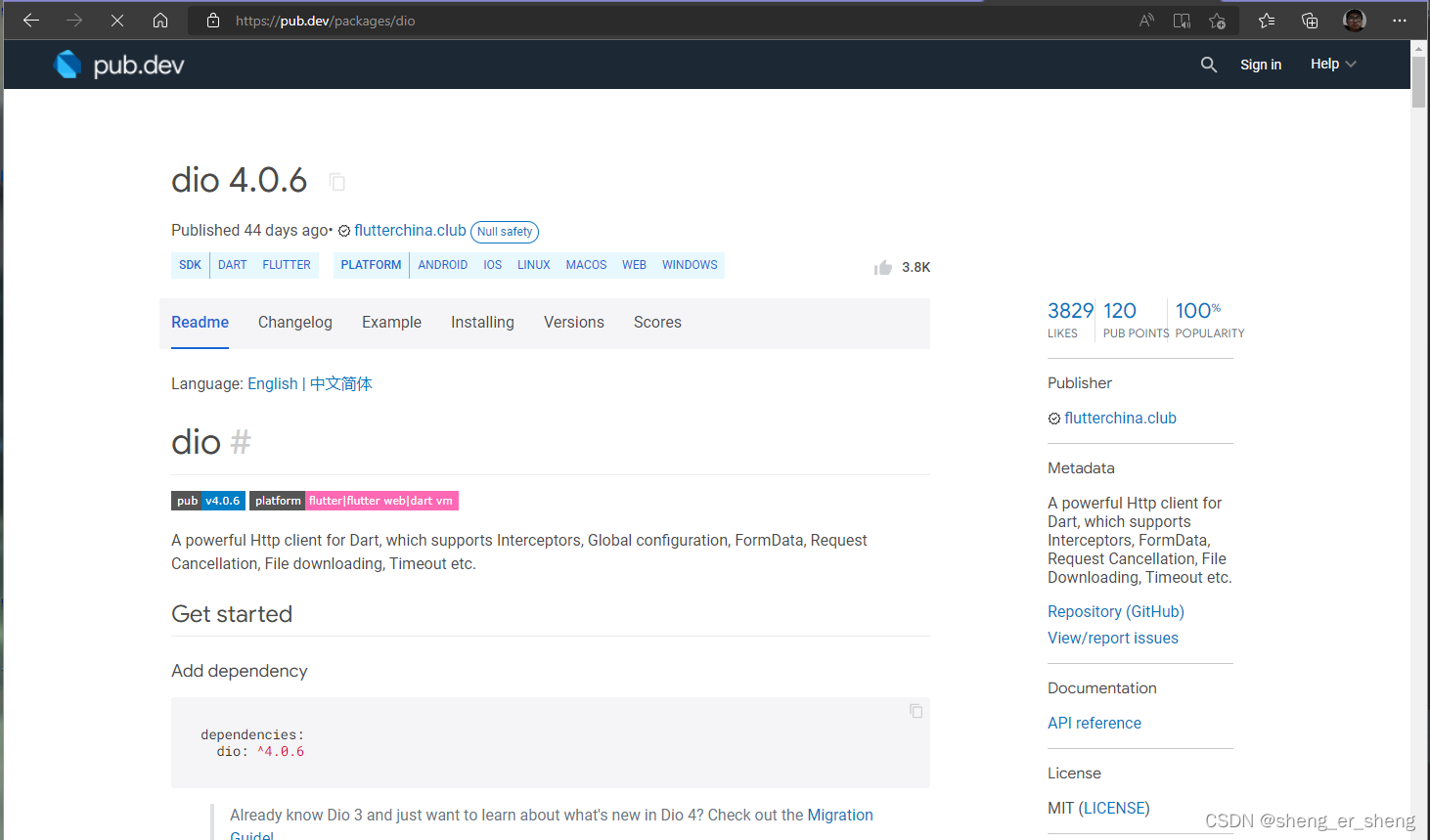Screen dimensions: 1430x840
Task: Click the 3.8K like count
Action: click(x=916, y=267)
